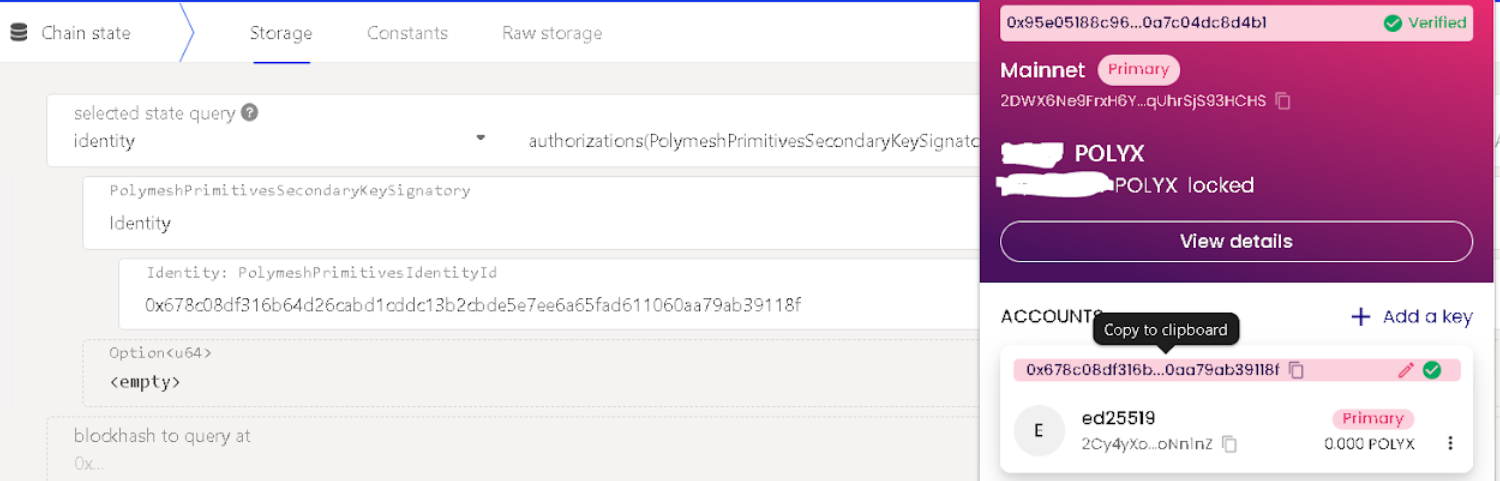1500x481 pixels.
Task: Click the green identity checkmark
Action: pyautogui.click(x=1432, y=370)
